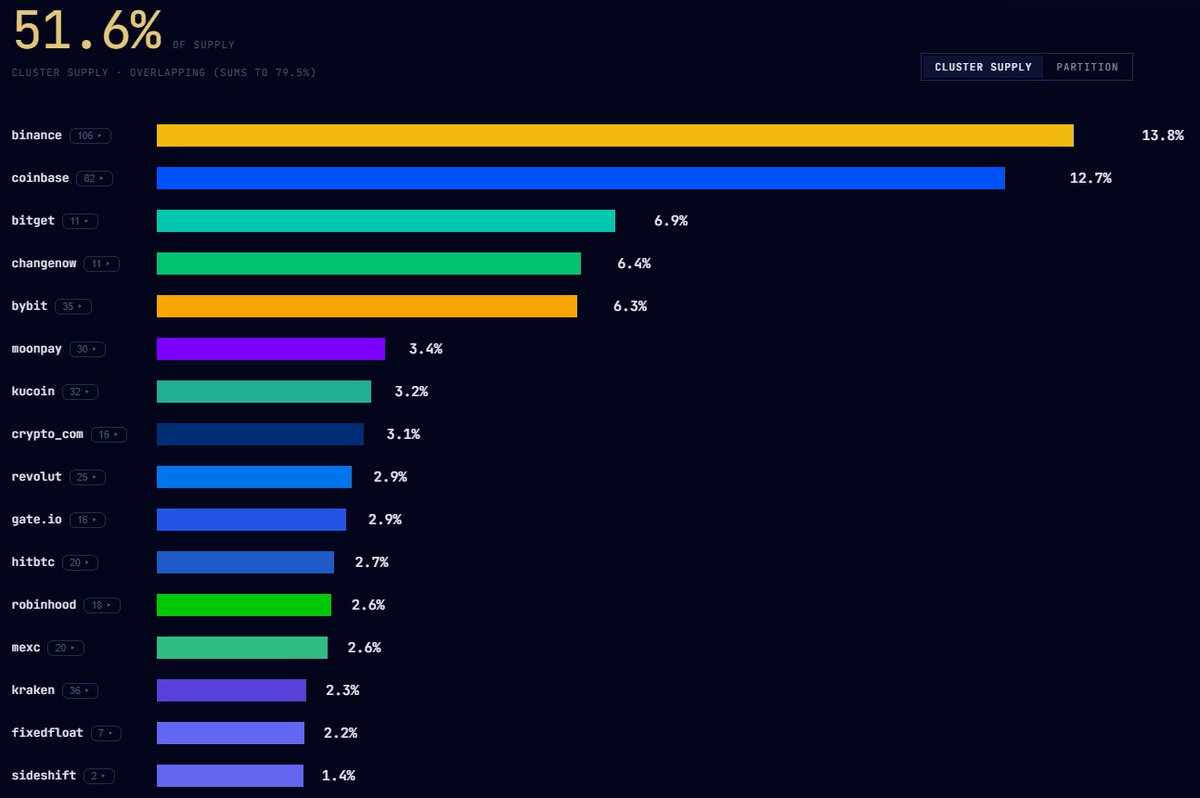Expand the hitbtc 20 count badge
The width and height of the screenshot is (1200, 798).
point(80,563)
